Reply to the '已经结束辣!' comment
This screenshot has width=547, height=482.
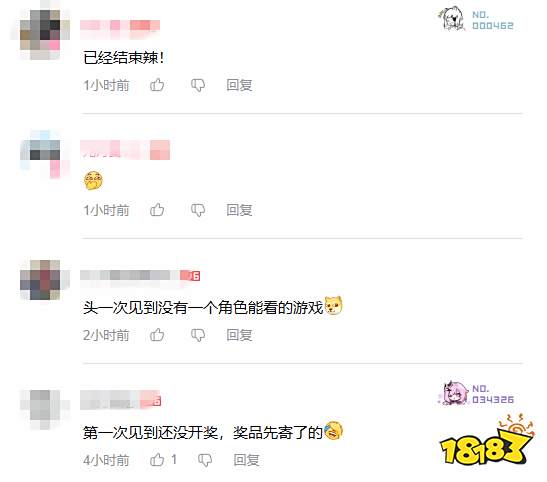pyautogui.click(x=239, y=85)
